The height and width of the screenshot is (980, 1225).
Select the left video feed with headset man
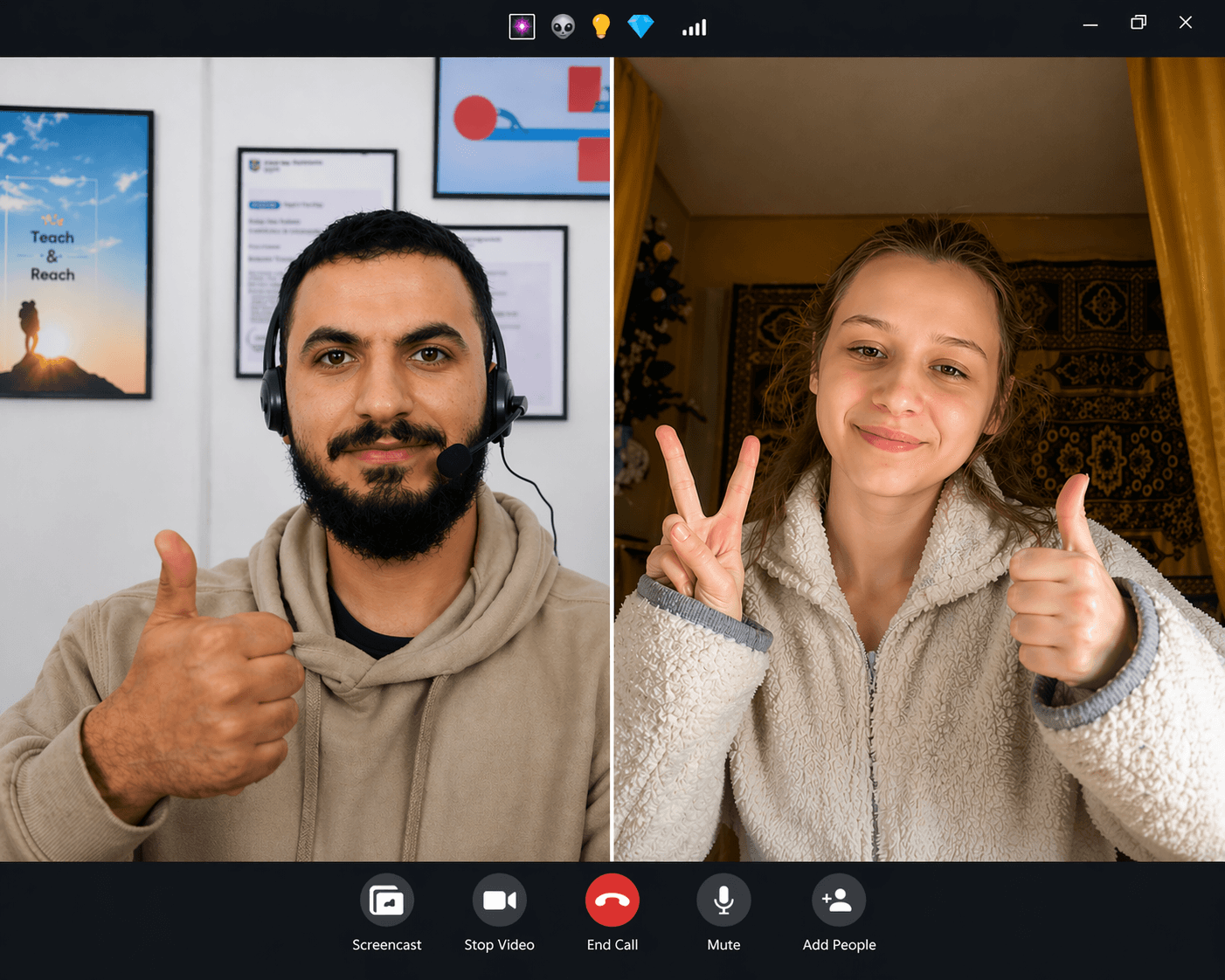tap(305, 459)
